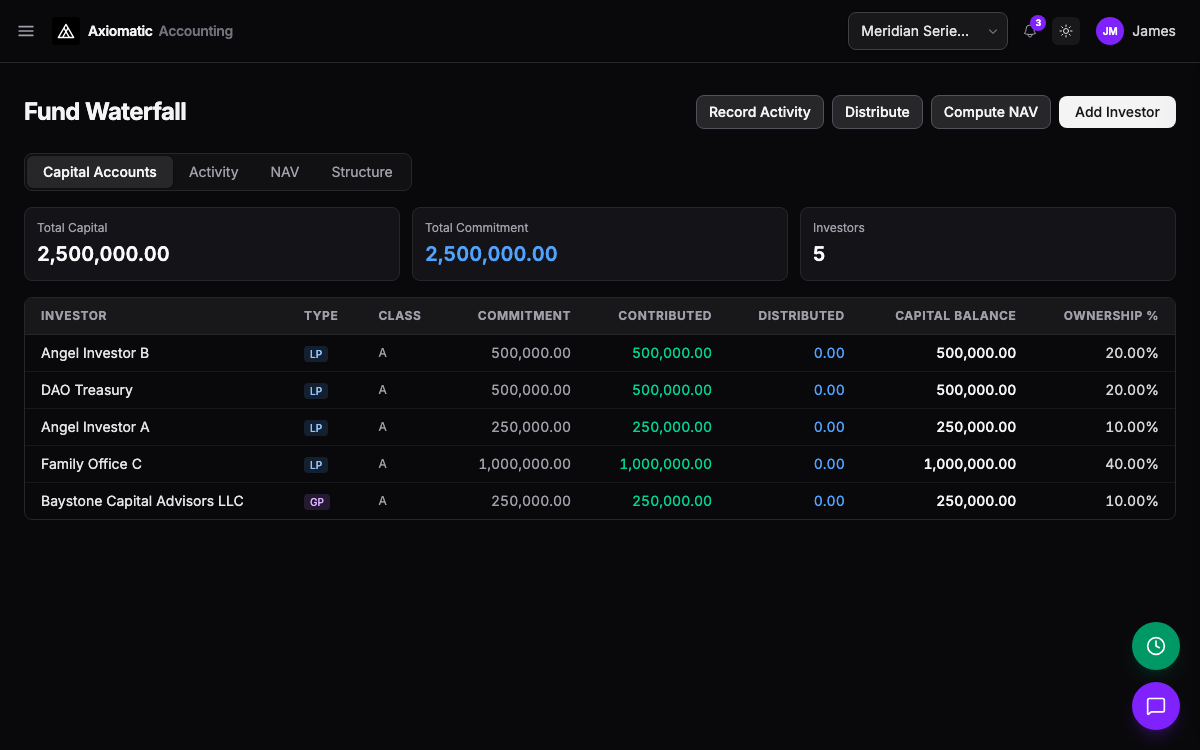Sort by the Commitment column header

[524, 316]
